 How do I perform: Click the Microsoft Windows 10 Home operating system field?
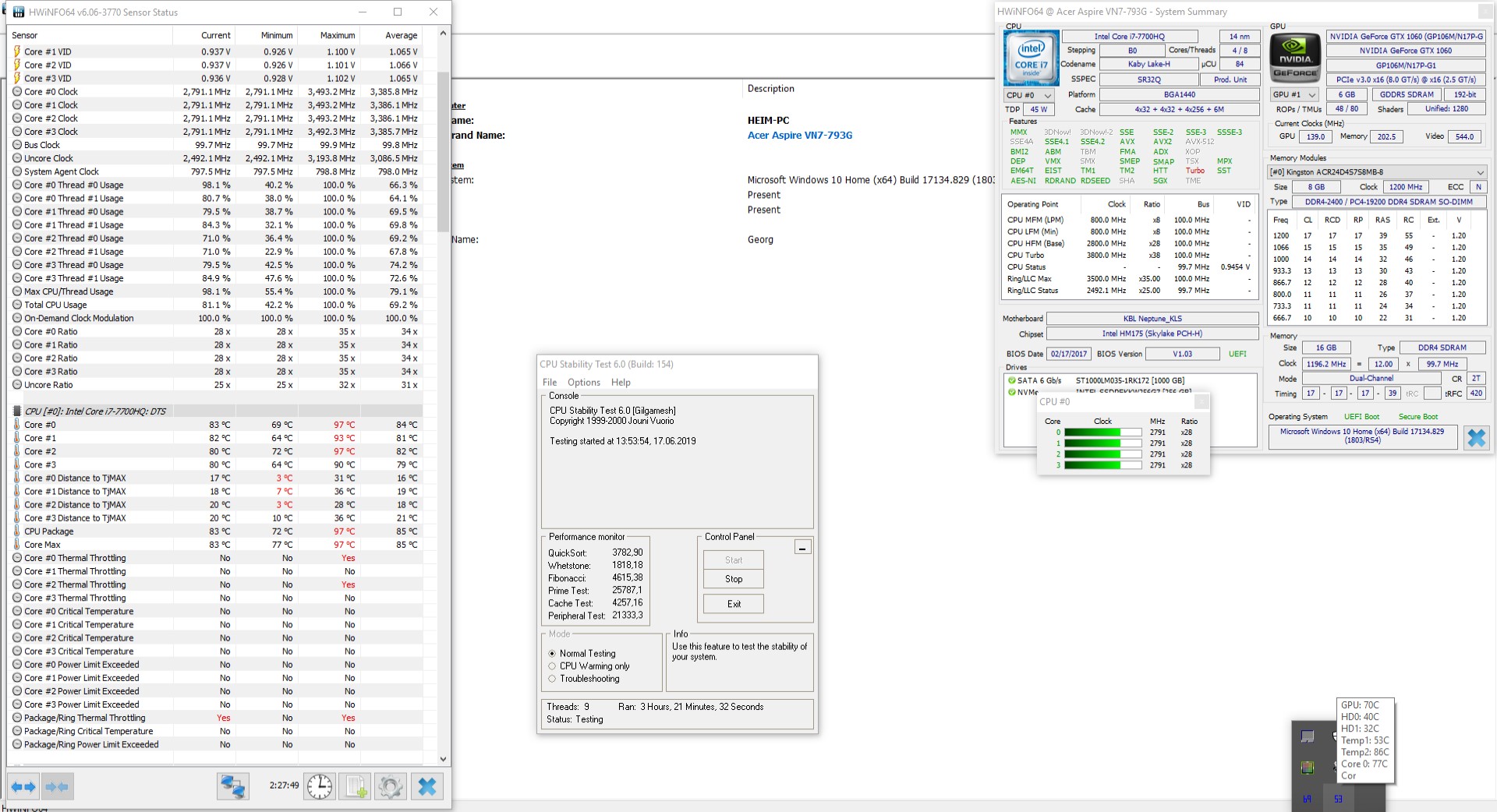[1362, 436]
